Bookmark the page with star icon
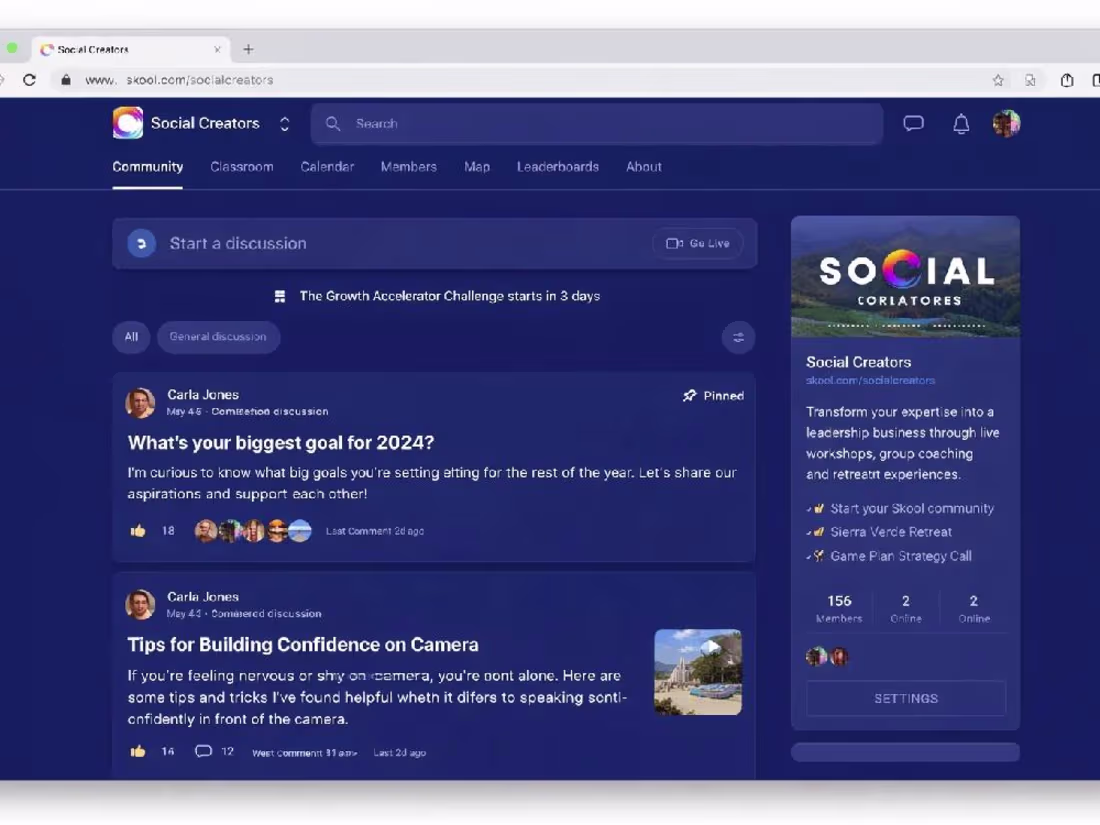 (998, 81)
